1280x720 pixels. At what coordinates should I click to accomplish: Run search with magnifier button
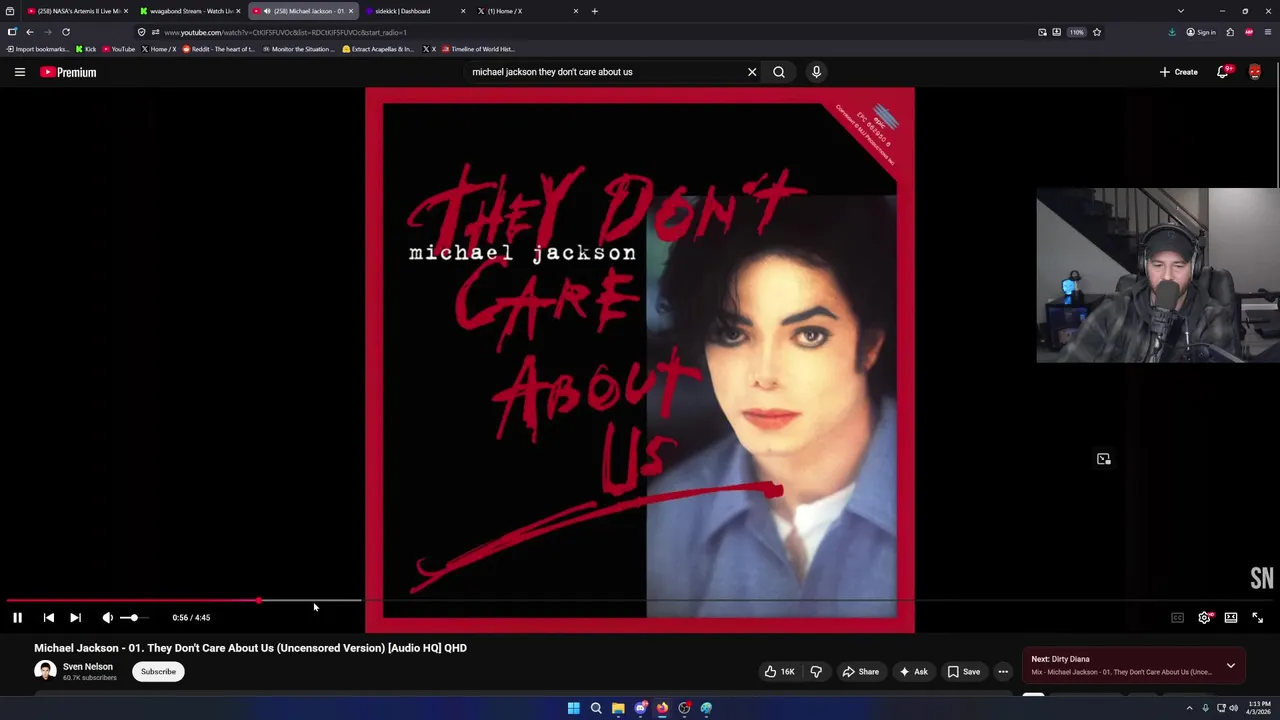(779, 72)
